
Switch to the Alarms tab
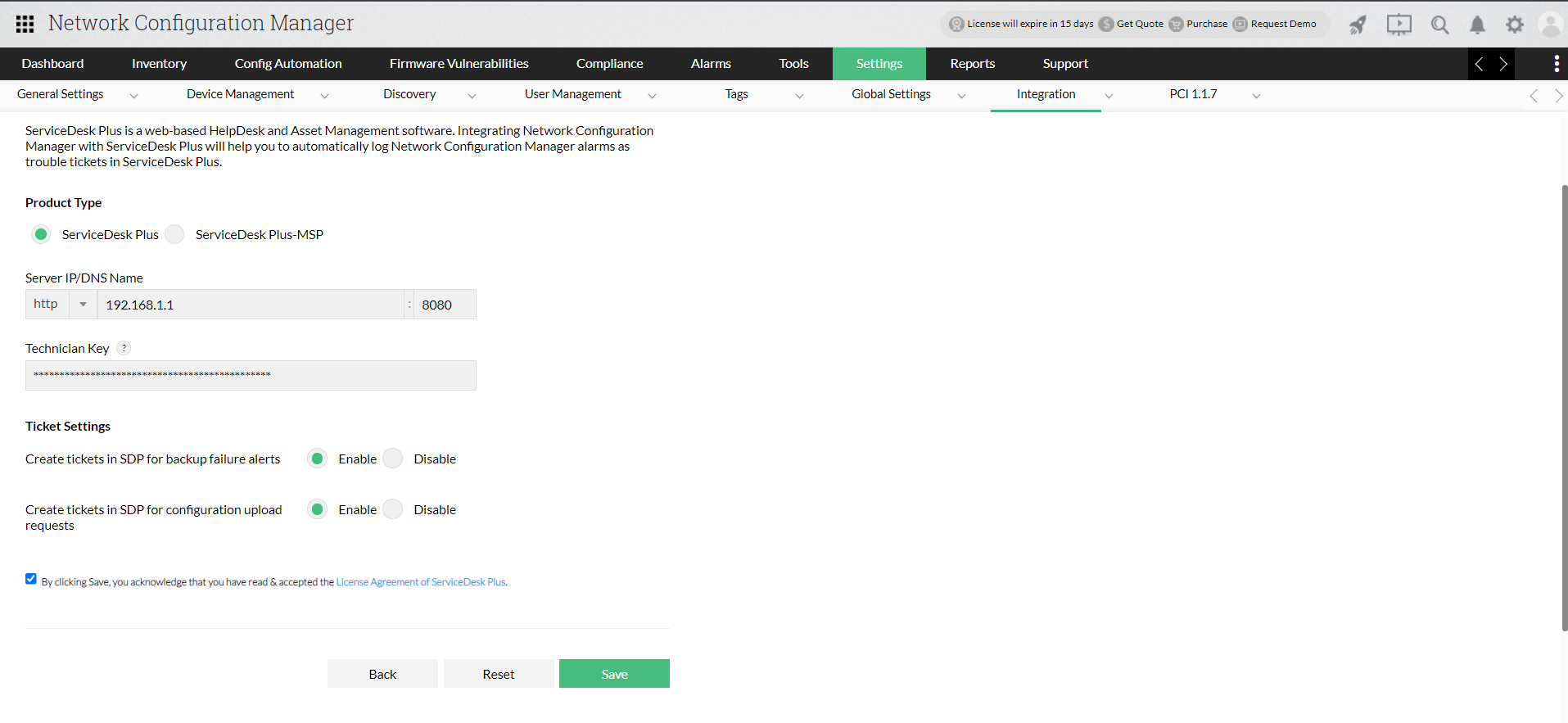[711, 64]
